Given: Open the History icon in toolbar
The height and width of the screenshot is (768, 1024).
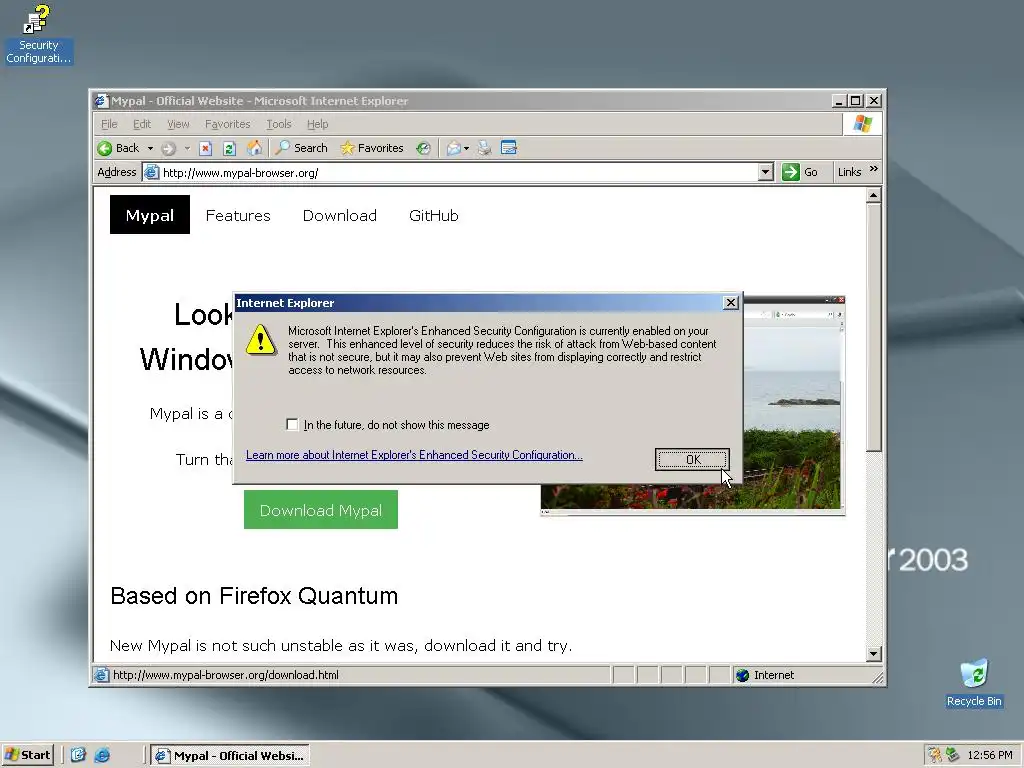Looking at the screenshot, I should coord(423,148).
